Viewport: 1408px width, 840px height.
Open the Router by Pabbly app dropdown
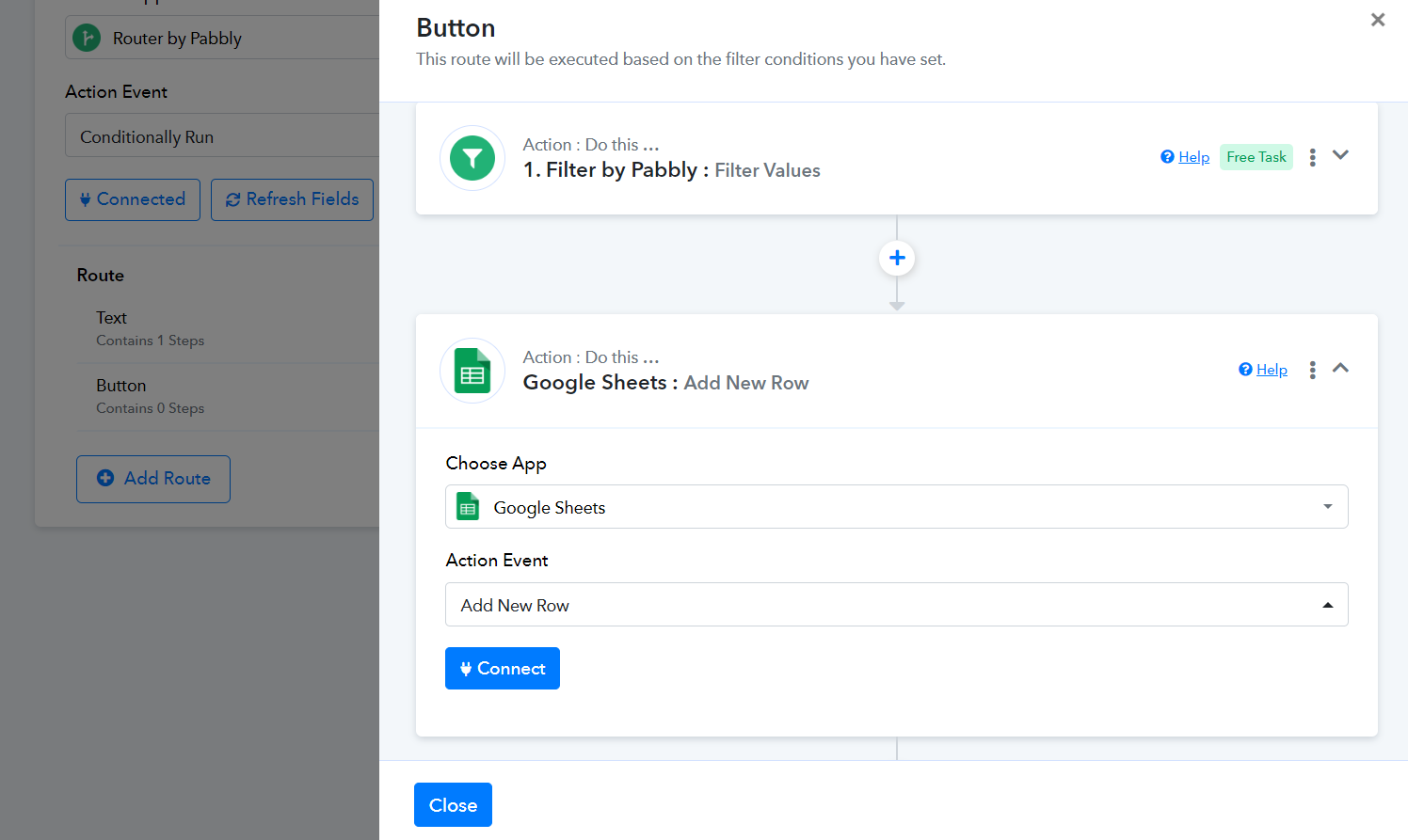tap(222, 38)
